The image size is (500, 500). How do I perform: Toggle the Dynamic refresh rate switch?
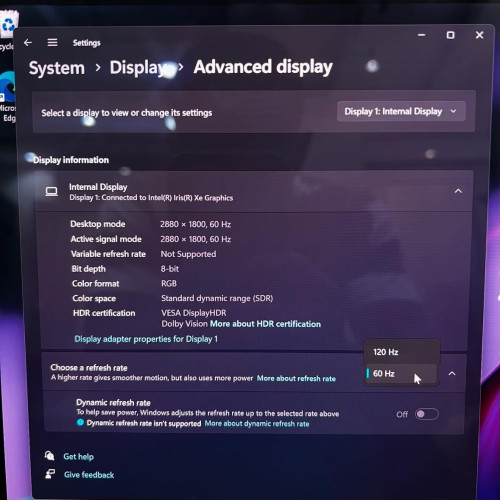[427, 414]
